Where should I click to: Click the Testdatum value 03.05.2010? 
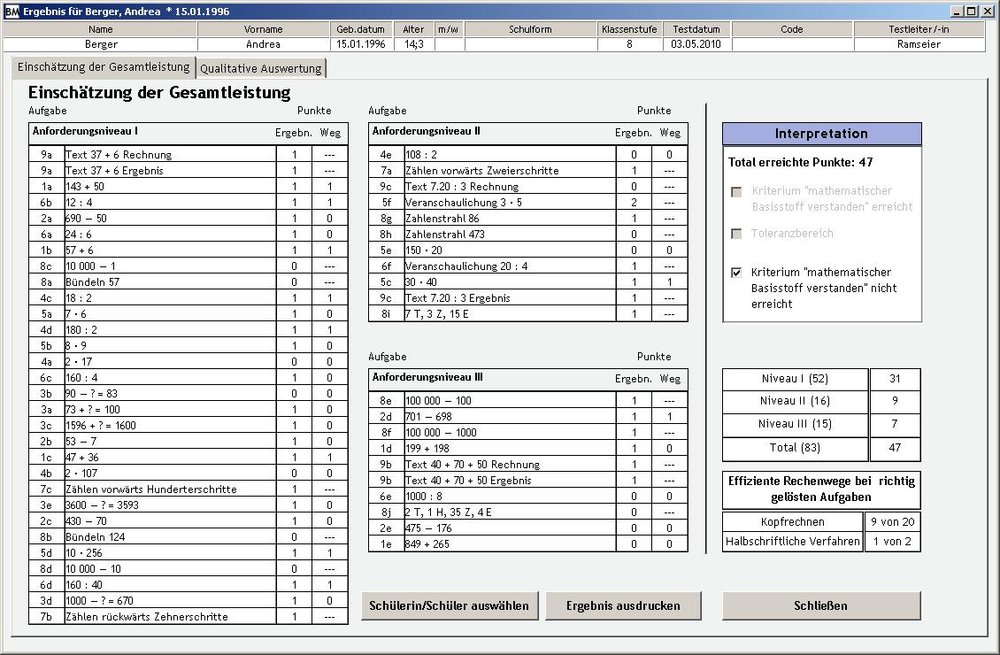[x=696, y=44]
